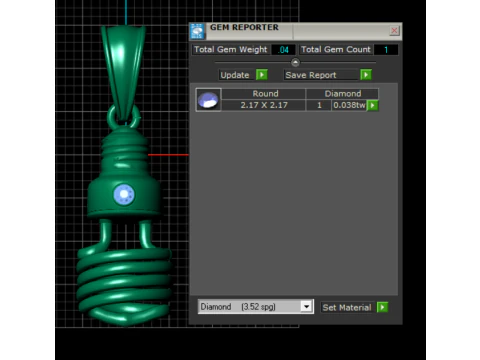The width and height of the screenshot is (480, 360).
Task: Click the '0.038tw' weight cell
Action: coord(349,105)
